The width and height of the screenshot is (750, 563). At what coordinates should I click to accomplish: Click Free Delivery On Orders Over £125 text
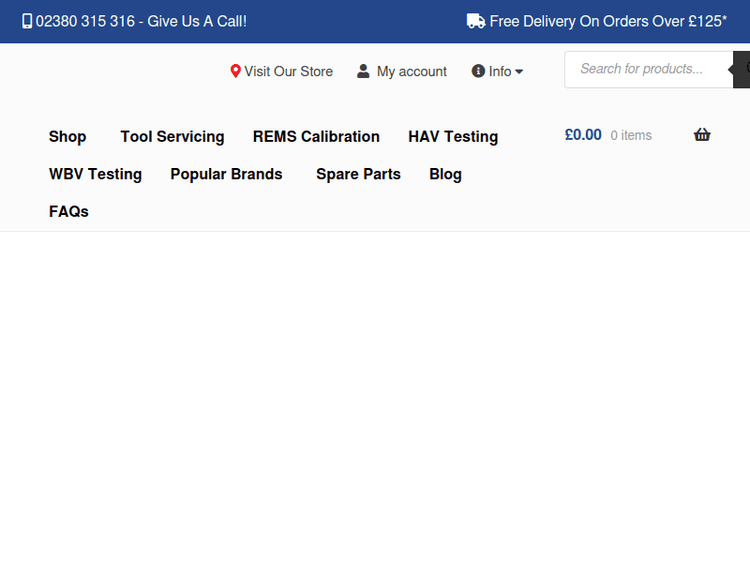pos(608,22)
